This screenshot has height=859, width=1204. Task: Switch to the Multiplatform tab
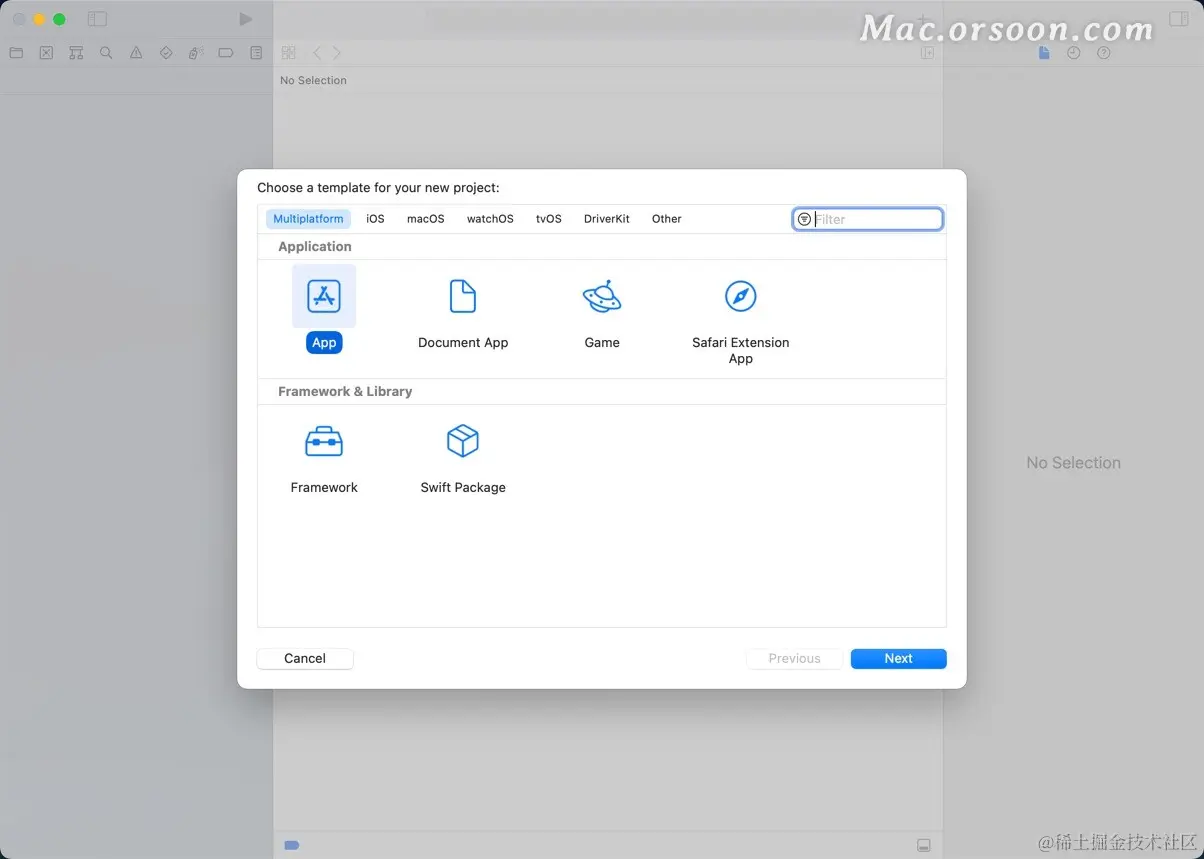(308, 219)
